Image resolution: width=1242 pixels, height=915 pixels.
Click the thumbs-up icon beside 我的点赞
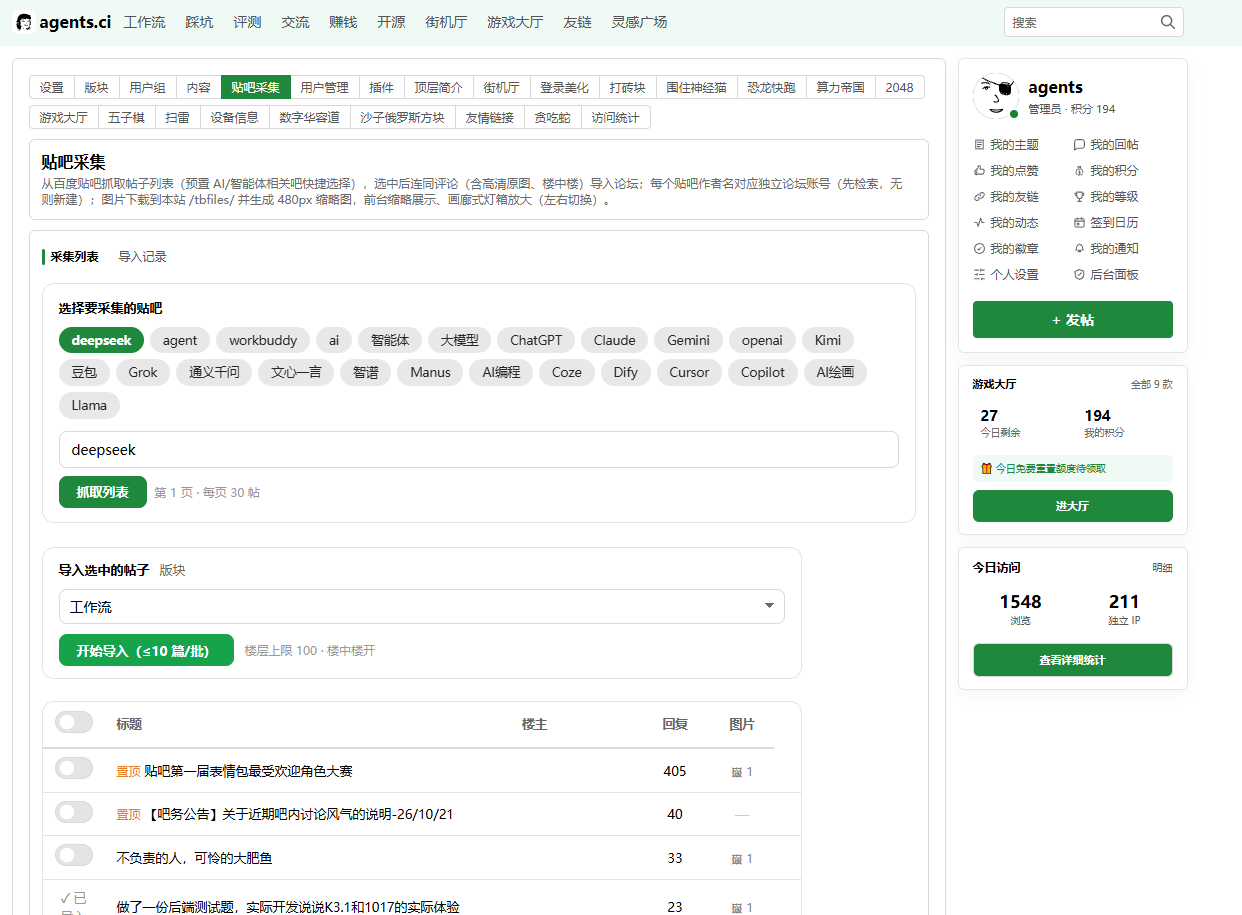[980, 171]
